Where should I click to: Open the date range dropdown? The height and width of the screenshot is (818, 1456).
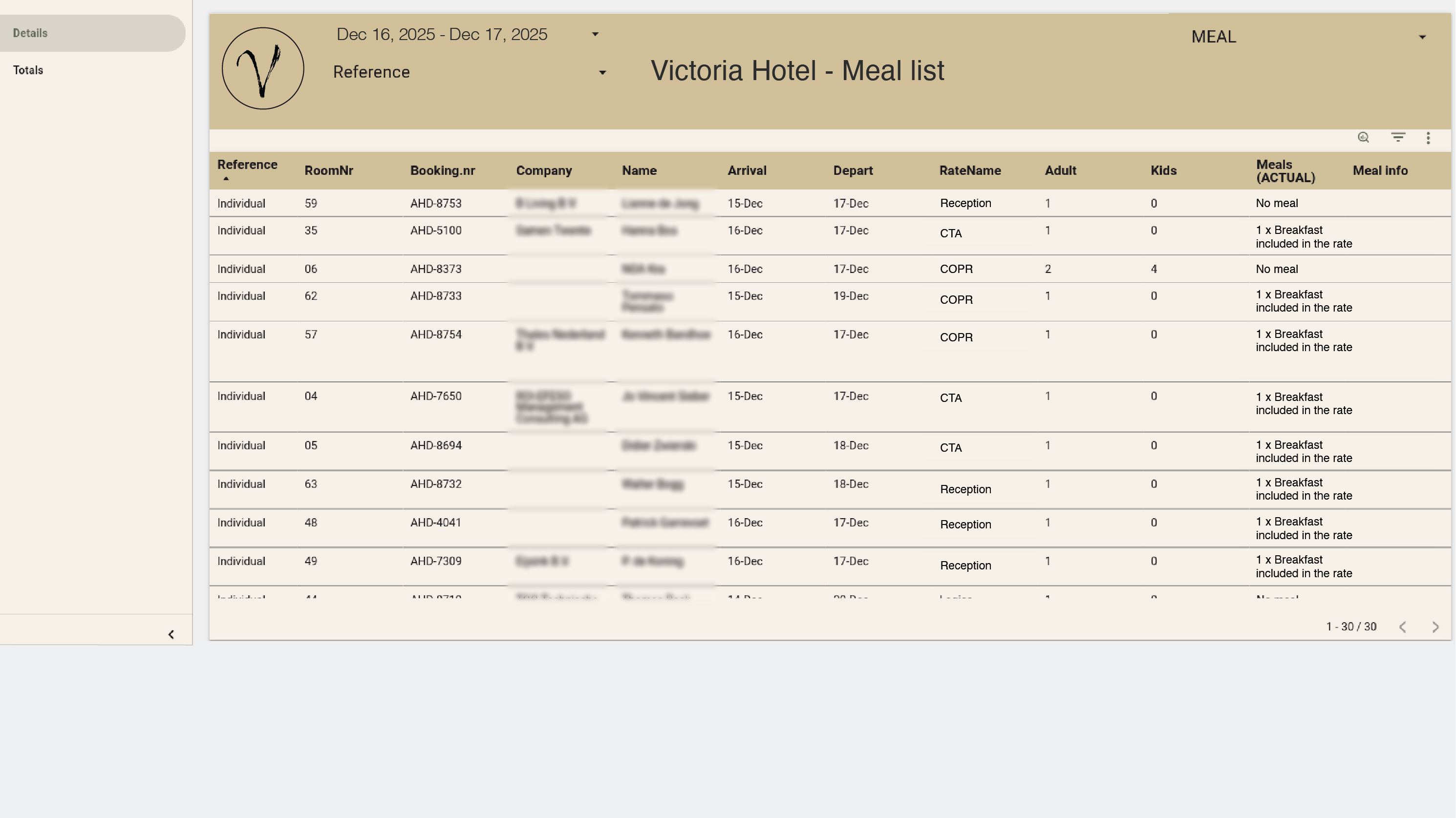(x=595, y=35)
